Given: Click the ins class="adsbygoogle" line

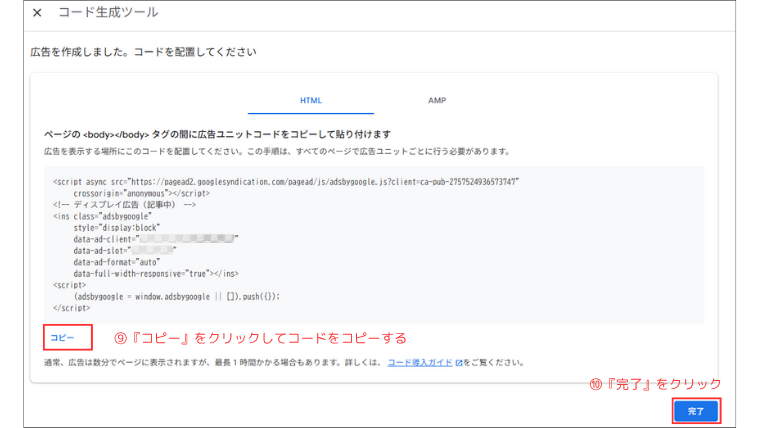Looking at the screenshot, I should 102,216.
